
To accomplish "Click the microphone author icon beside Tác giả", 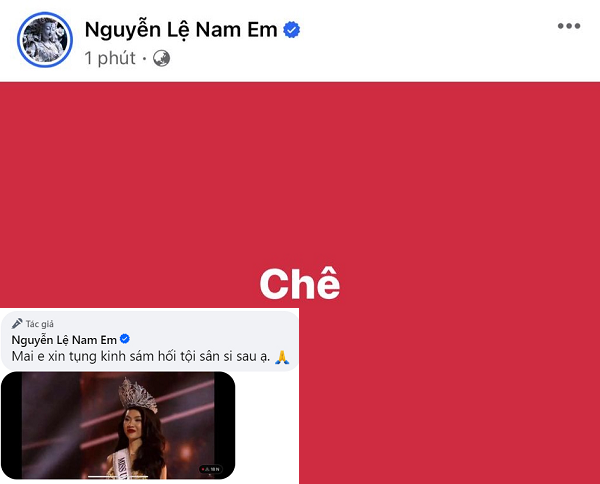I will click(x=17, y=324).
